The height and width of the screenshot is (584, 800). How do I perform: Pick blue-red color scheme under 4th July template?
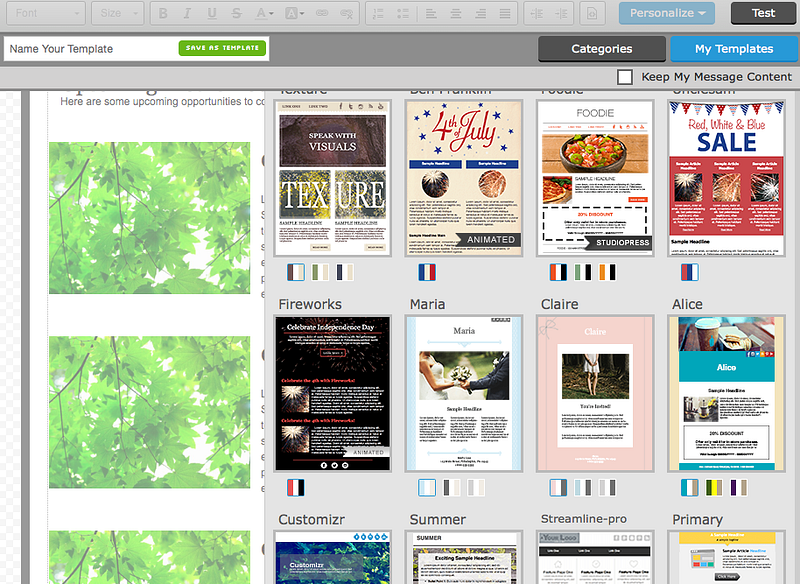pyautogui.click(x=427, y=272)
